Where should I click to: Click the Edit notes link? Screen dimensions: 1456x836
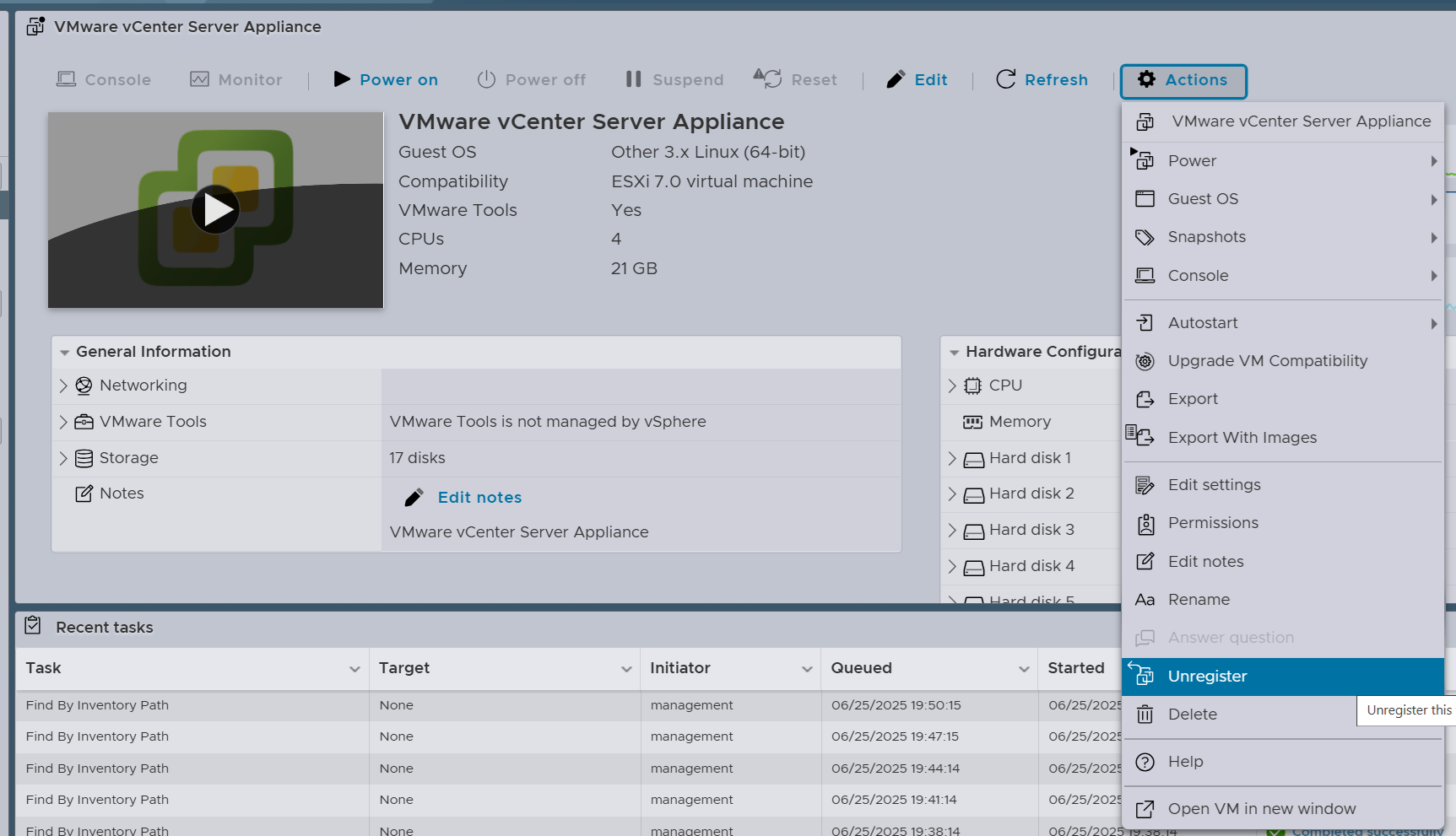(479, 498)
